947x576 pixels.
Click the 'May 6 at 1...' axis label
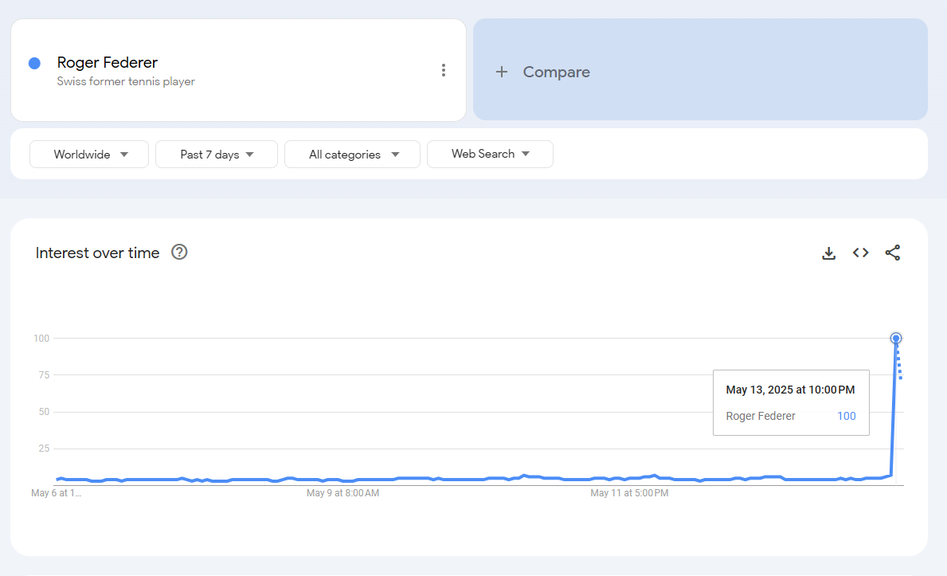coord(56,493)
